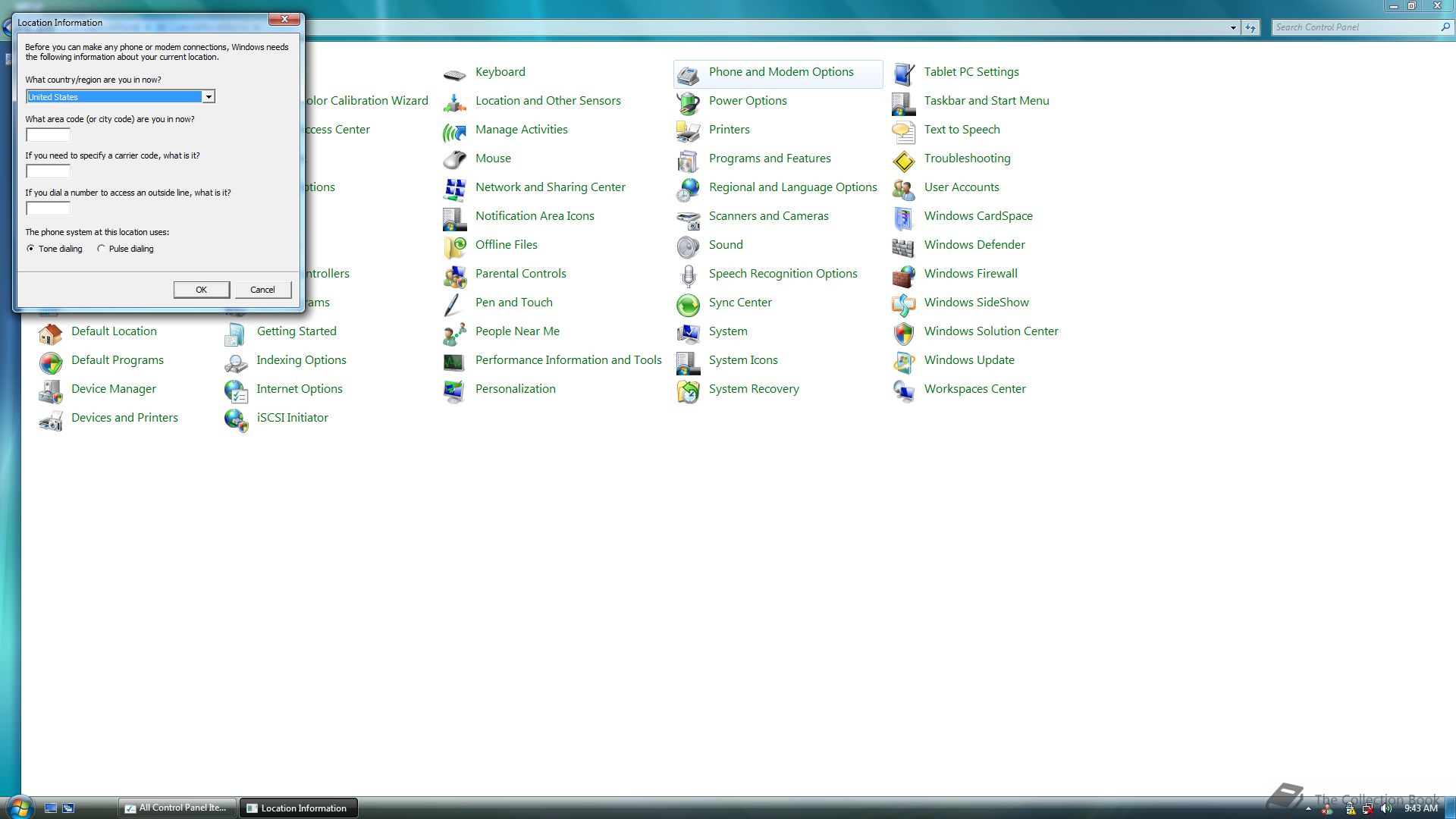
Task: Click the Devices and Printers link
Action: click(124, 418)
